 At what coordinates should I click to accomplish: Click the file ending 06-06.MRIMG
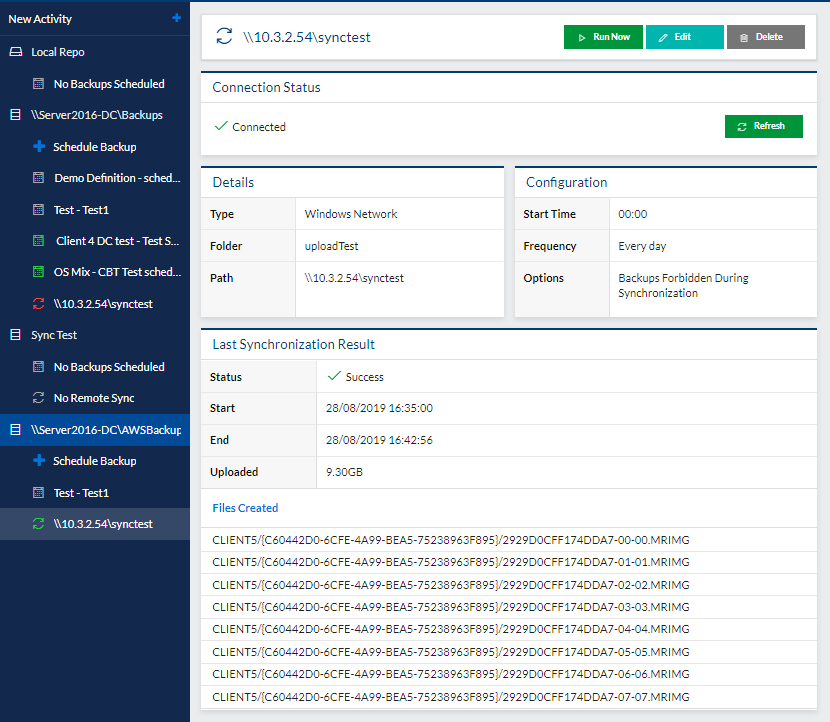point(450,674)
